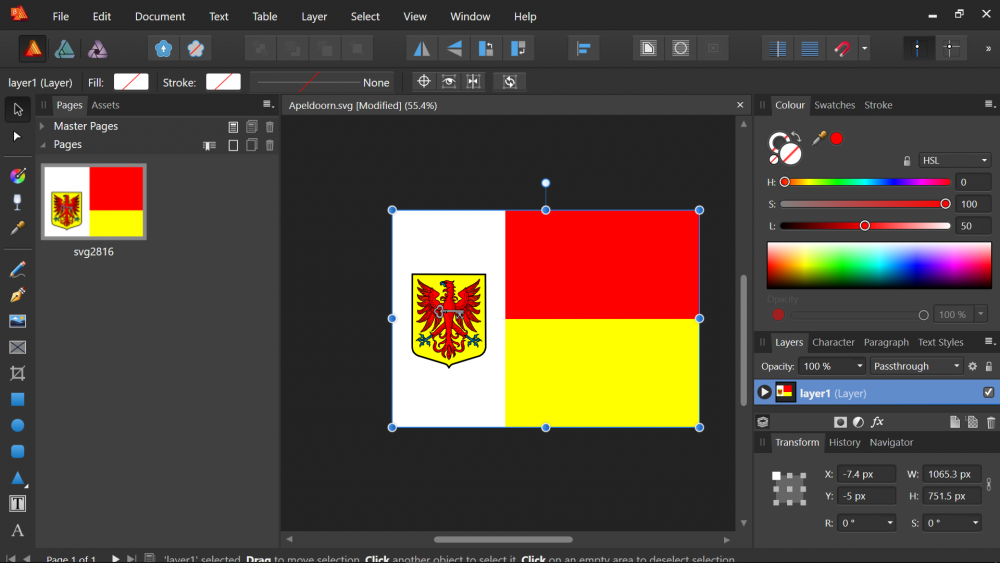Toggle the snapping magnet icon

(842, 48)
